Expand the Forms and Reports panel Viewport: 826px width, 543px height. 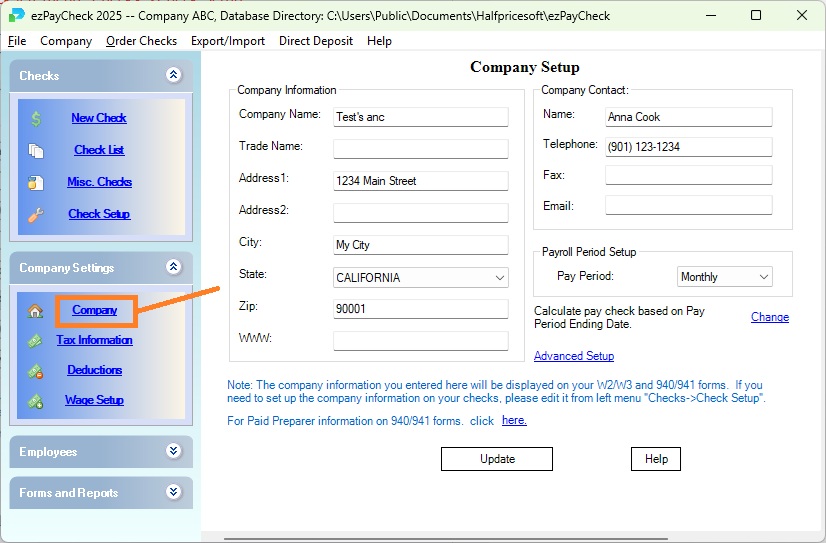click(174, 492)
